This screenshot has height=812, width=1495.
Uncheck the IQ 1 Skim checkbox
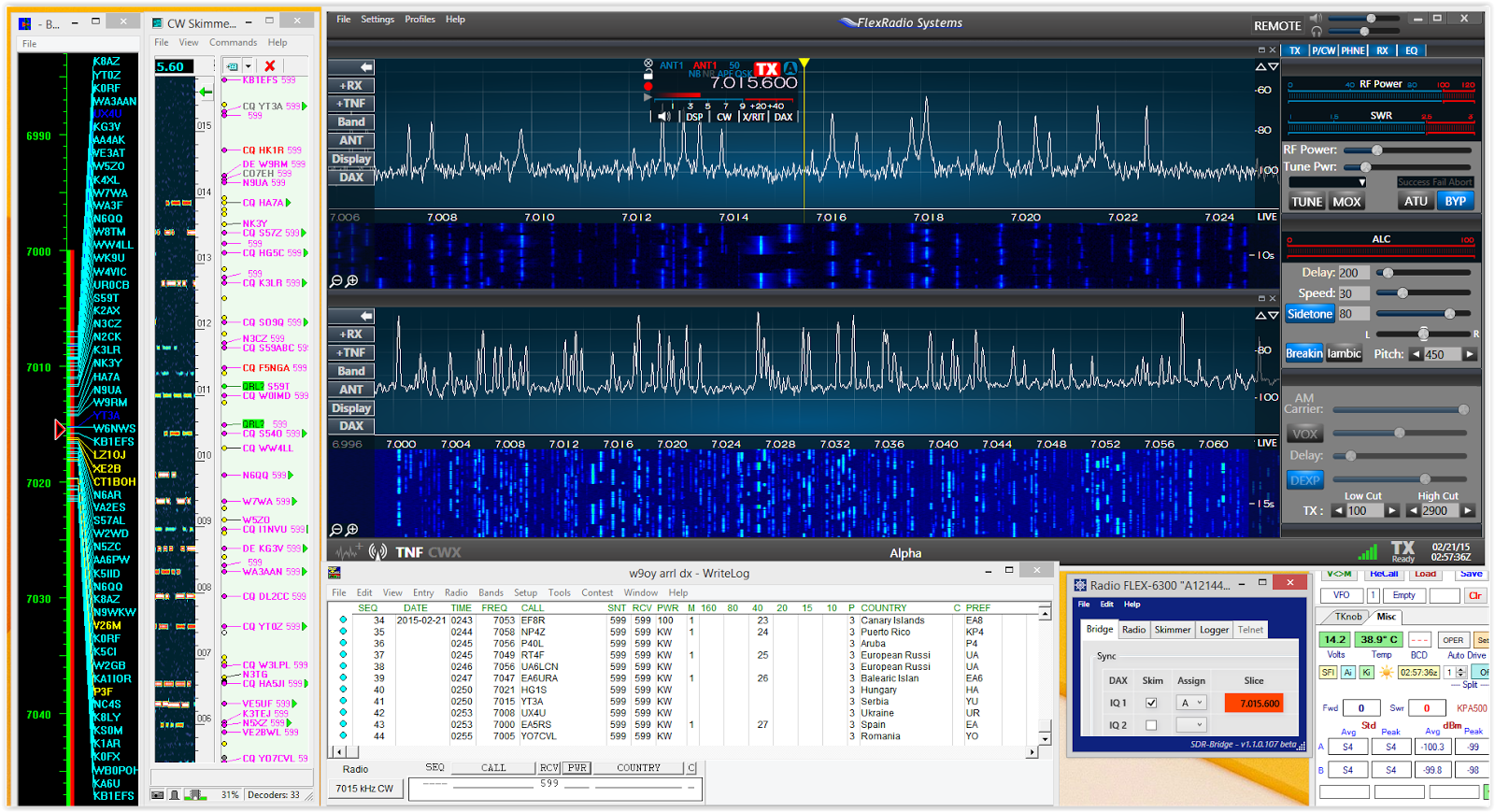[x=1151, y=703]
